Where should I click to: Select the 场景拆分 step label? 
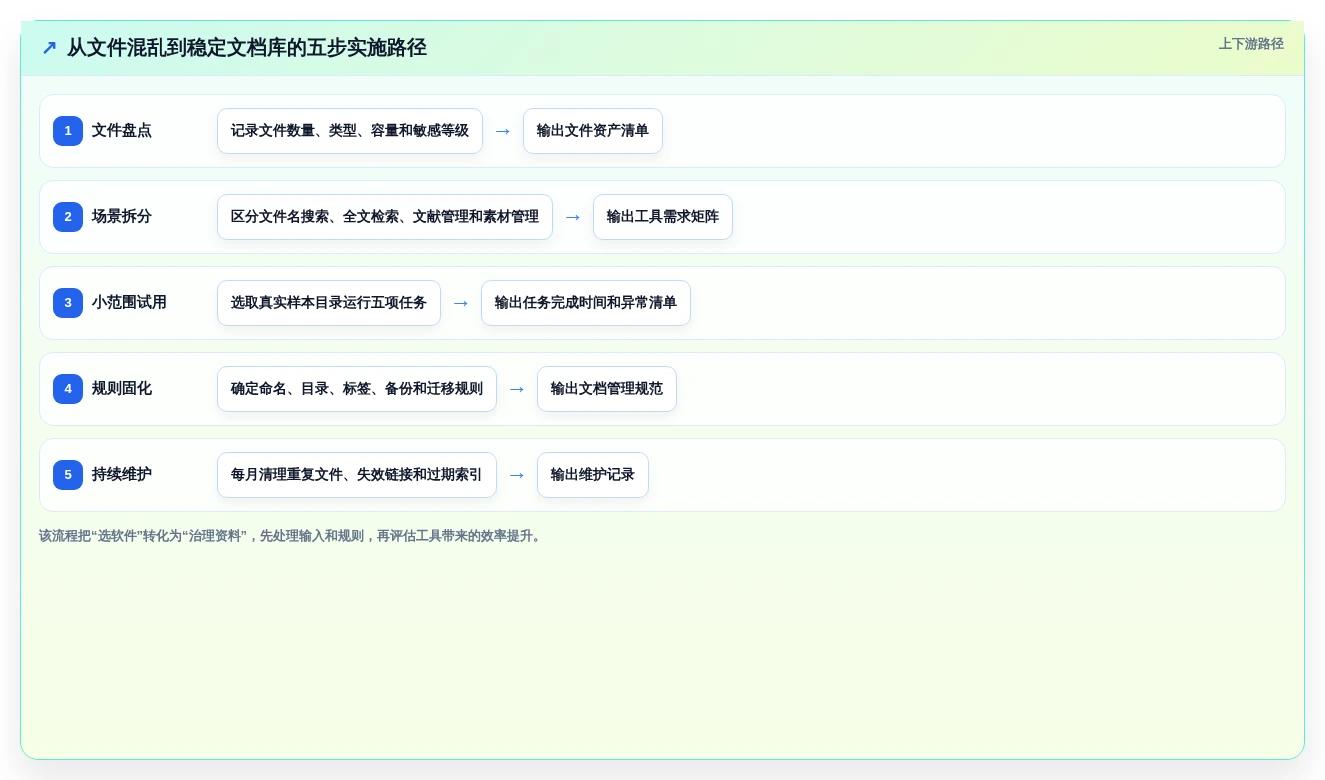click(x=122, y=217)
